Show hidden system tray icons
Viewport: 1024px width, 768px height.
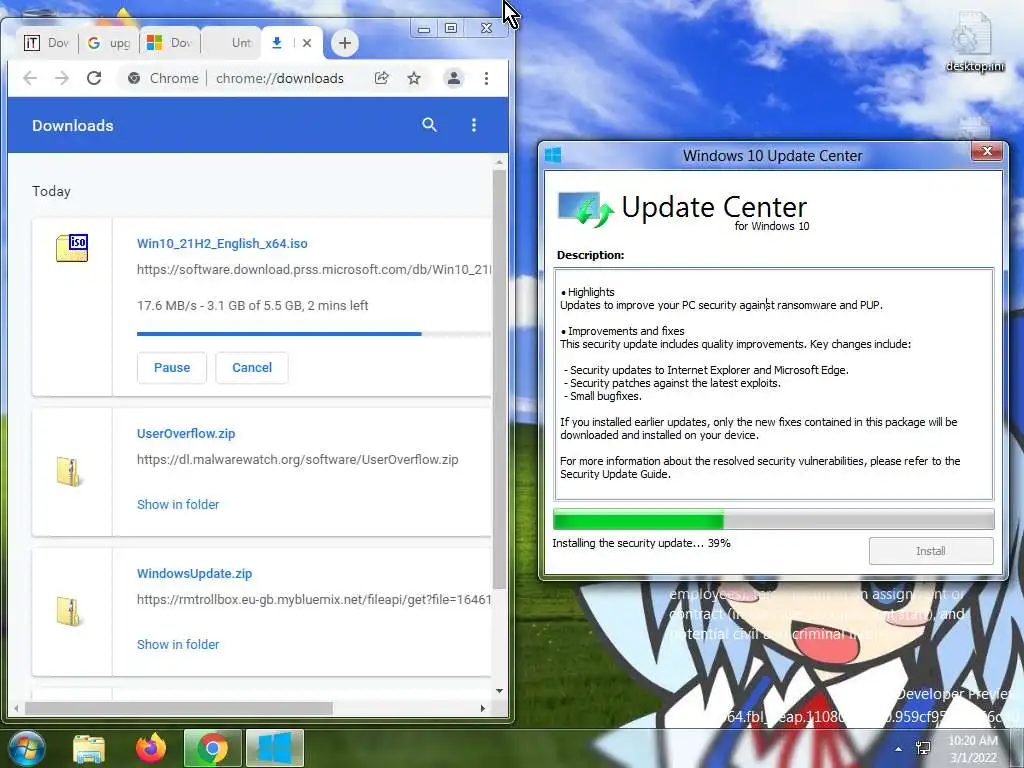(899, 749)
